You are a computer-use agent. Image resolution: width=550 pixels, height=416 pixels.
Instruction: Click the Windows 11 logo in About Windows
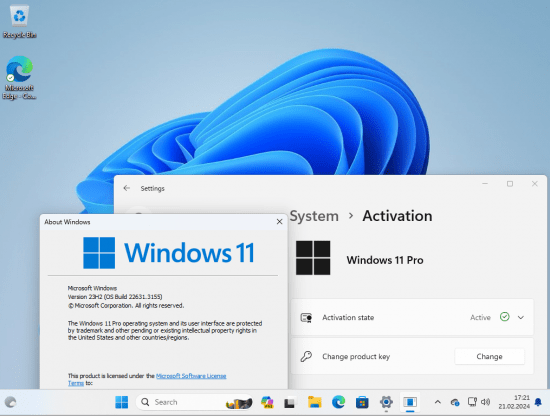coord(169,253)
